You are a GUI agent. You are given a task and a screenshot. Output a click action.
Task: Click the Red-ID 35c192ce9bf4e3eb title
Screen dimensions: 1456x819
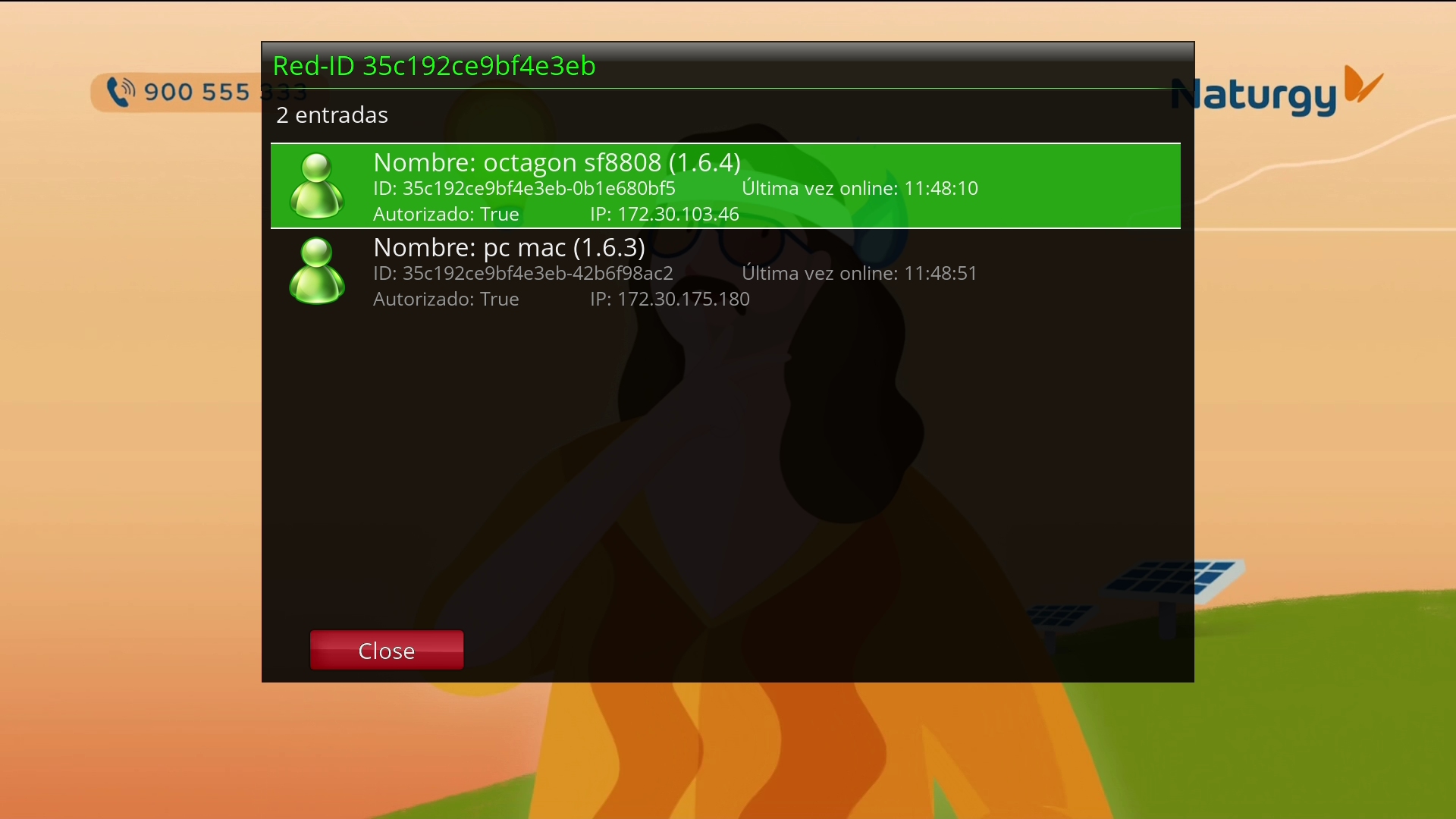434,66
